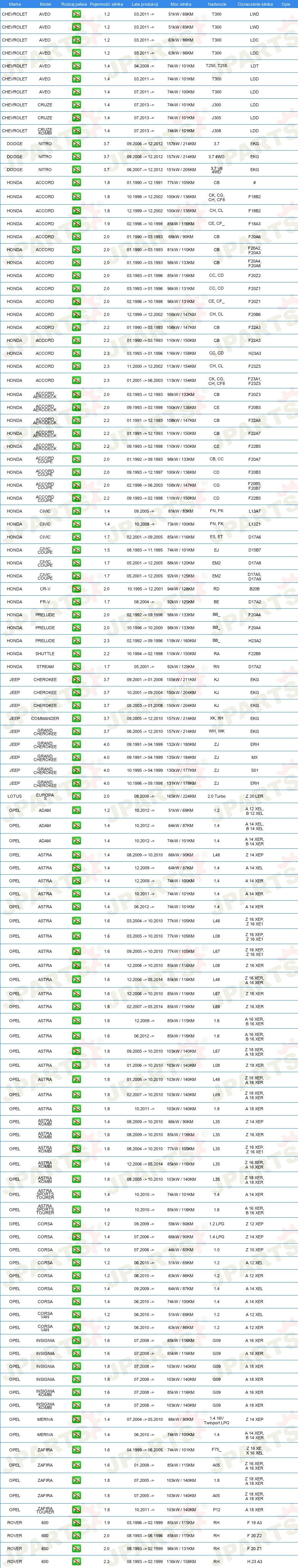Select the 'B20B' engine code cell
The height and width of the screenshot is (1568, 298).
coord(254,589)
